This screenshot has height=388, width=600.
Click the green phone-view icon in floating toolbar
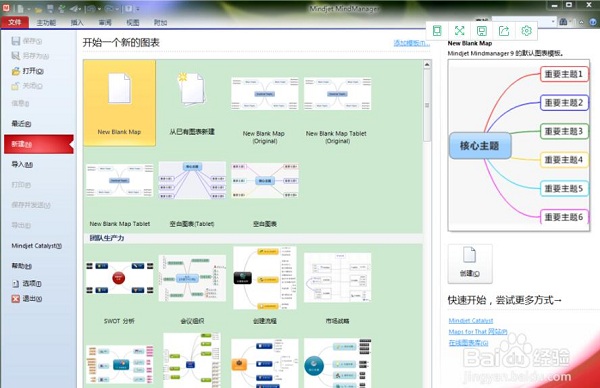(x=437, y=31)
